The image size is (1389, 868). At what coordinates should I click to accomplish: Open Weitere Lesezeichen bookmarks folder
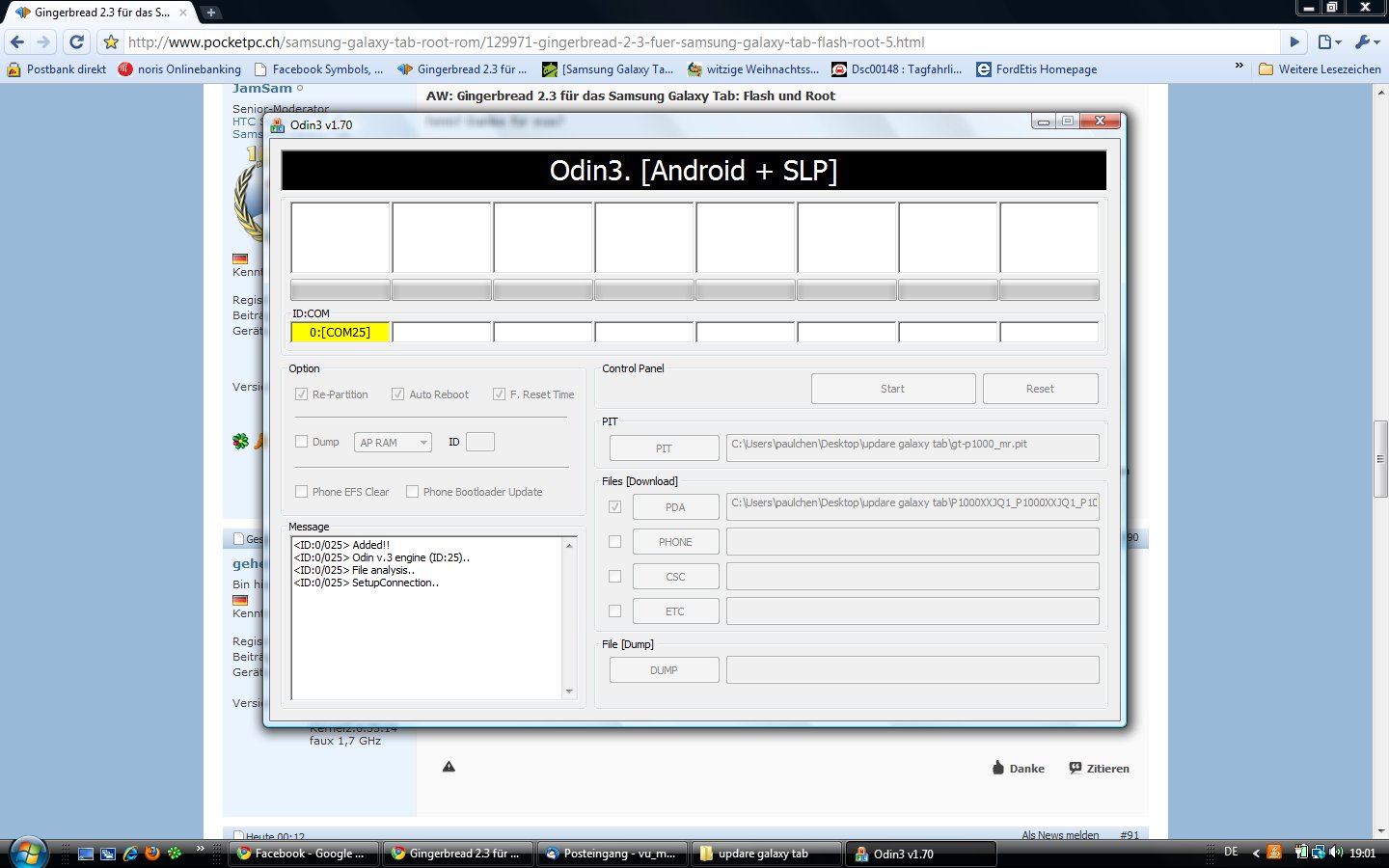point(1320,69)
